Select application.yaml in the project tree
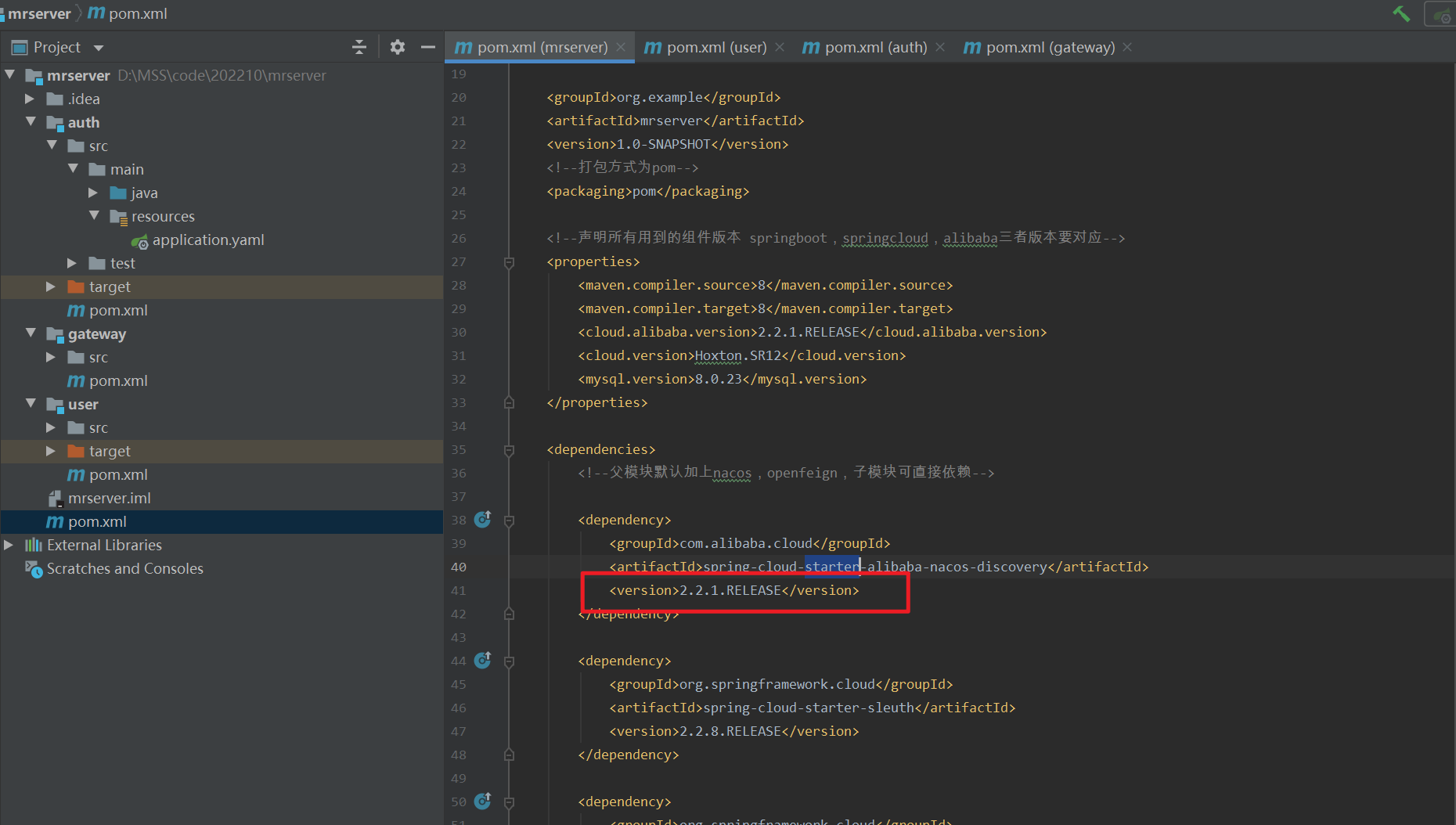Viewport: 1456px width, 825px height. 222,240
